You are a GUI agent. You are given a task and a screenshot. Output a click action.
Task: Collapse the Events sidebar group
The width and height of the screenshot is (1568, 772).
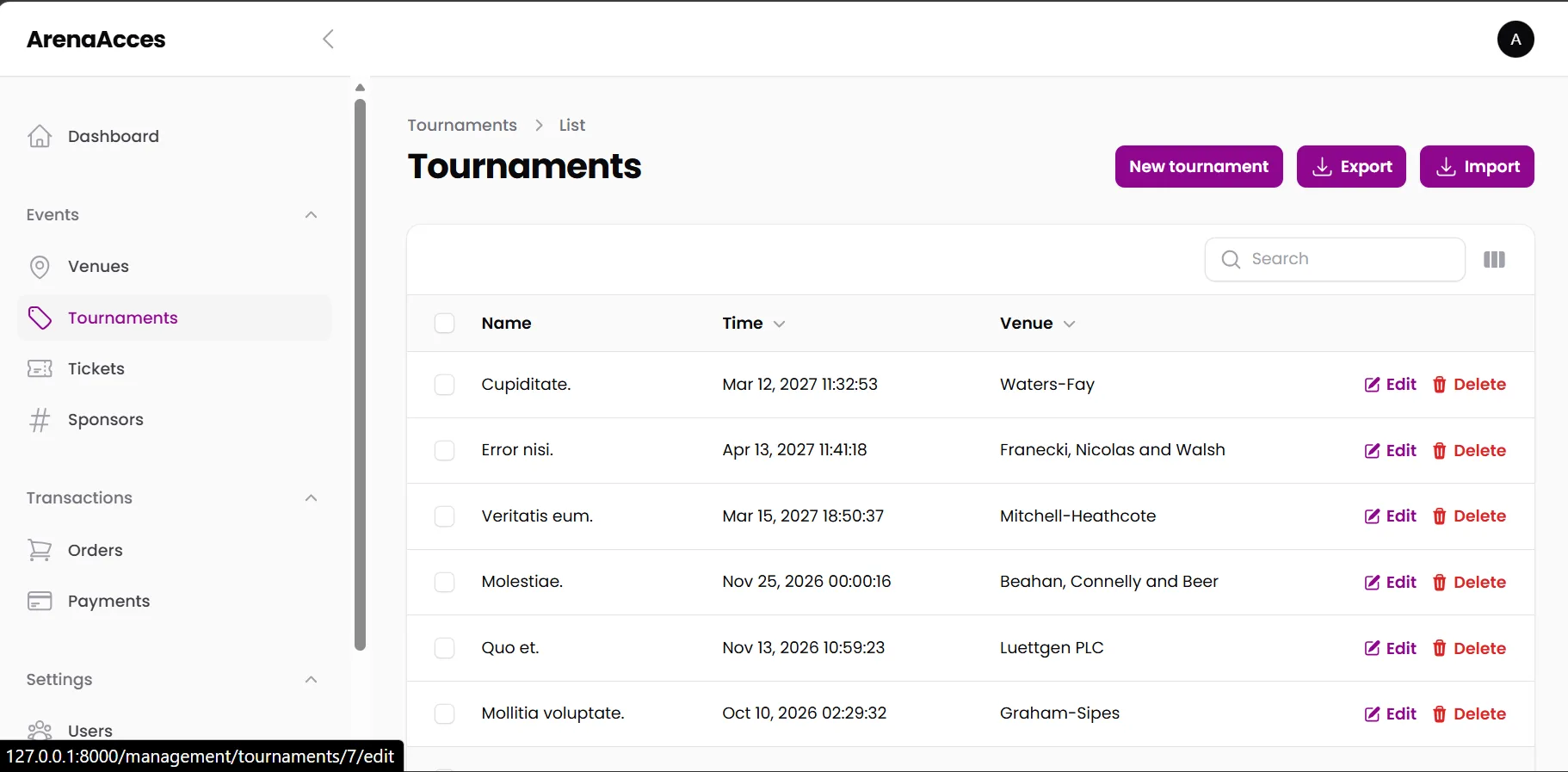point(312,215)
